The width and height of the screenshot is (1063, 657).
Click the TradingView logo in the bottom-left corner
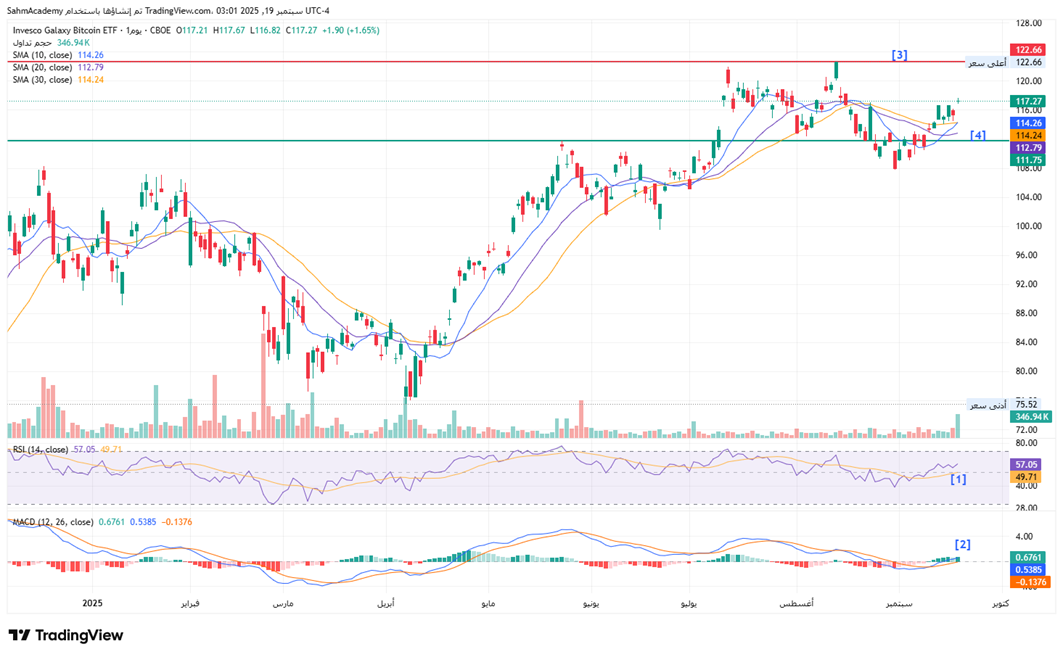pyautogui.click(x=66, y=635)
